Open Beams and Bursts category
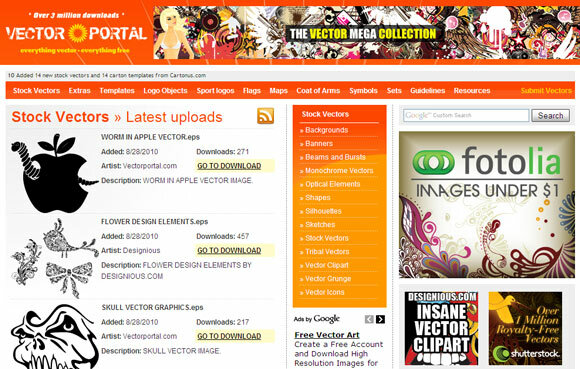This screenshot has width=580, height=369. point(335,157)
